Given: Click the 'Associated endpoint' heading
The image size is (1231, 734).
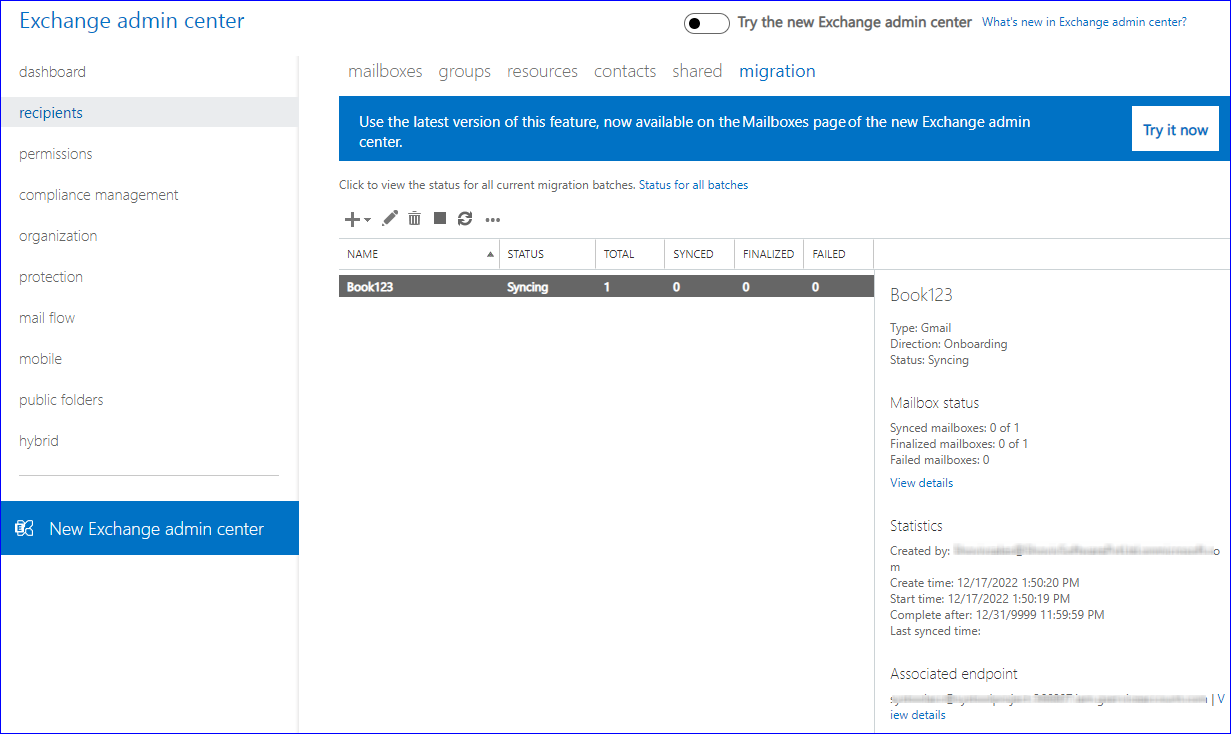Looking at the screenshot, I should coord(954,674).
